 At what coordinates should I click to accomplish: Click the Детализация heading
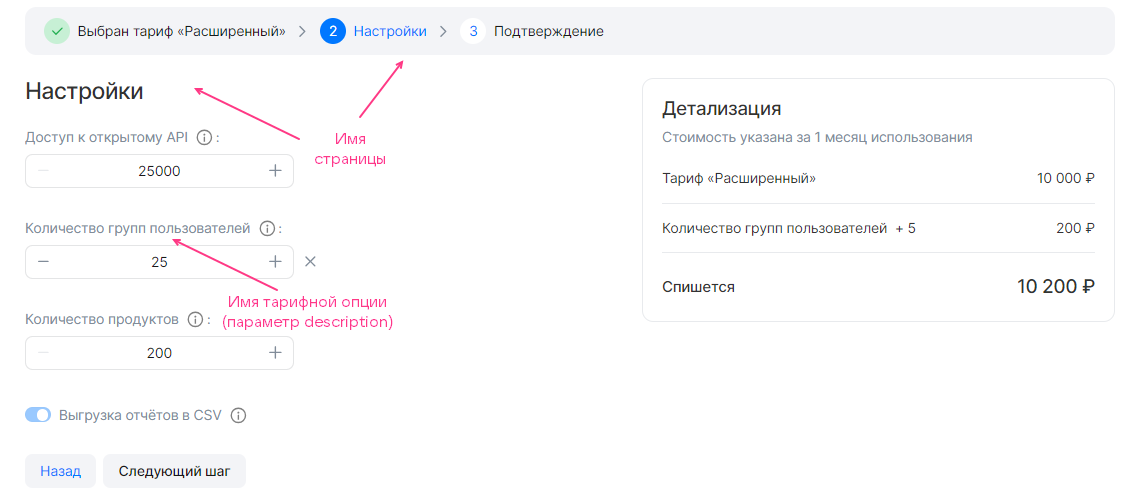tap(721, 109)
